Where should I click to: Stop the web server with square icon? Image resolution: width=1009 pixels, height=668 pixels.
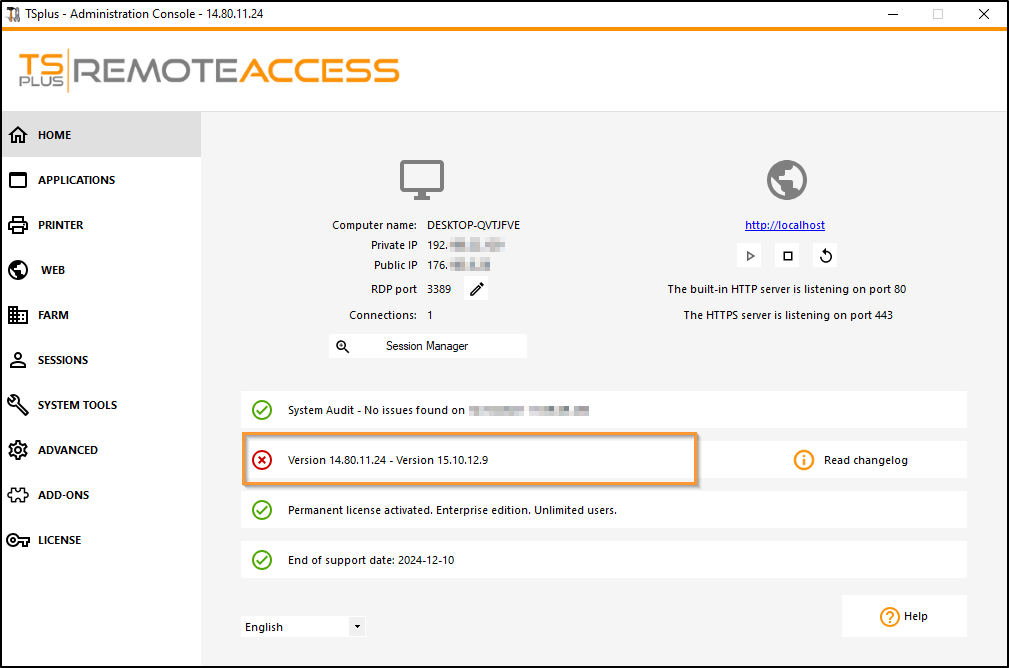click(788, 256)
